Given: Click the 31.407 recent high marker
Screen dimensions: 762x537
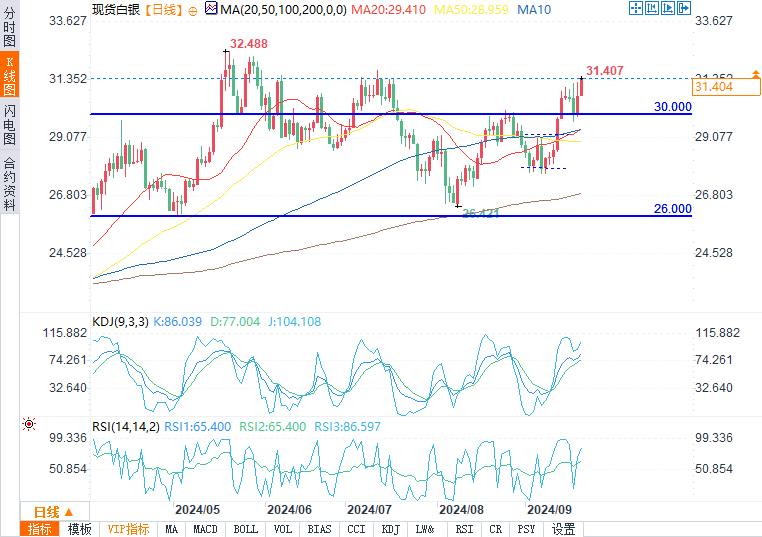Looking at the screenshot, I should click(x=605, y=71).
